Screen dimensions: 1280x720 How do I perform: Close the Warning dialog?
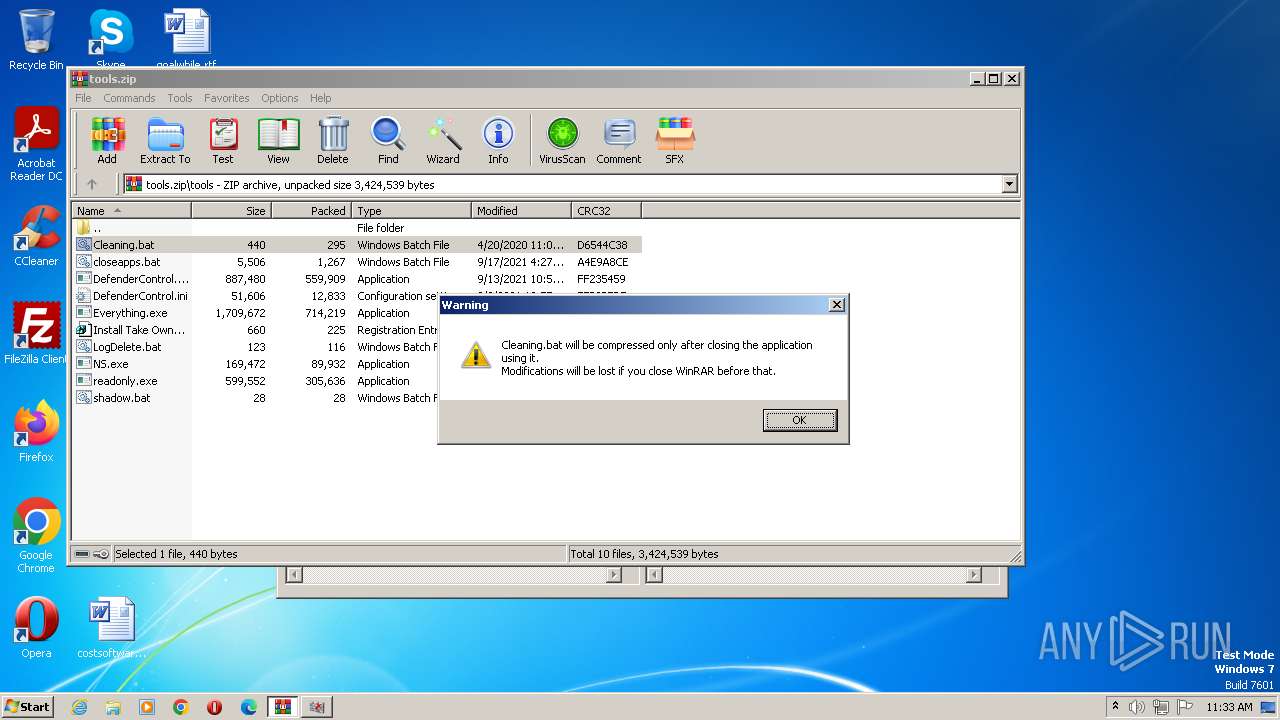point(837,305)
